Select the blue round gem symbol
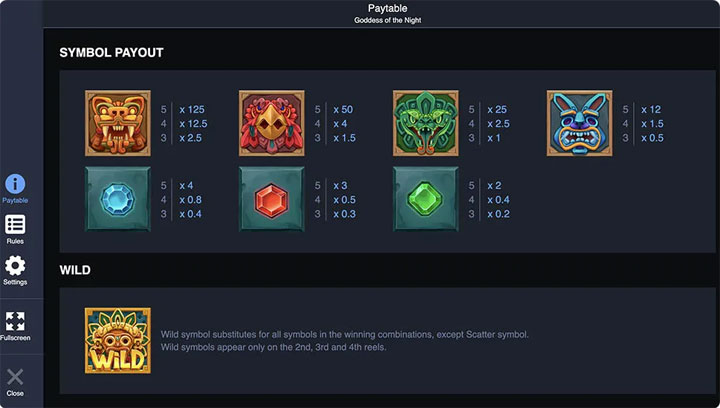Viewport: 720px width, 408px height. click(118, 199)
